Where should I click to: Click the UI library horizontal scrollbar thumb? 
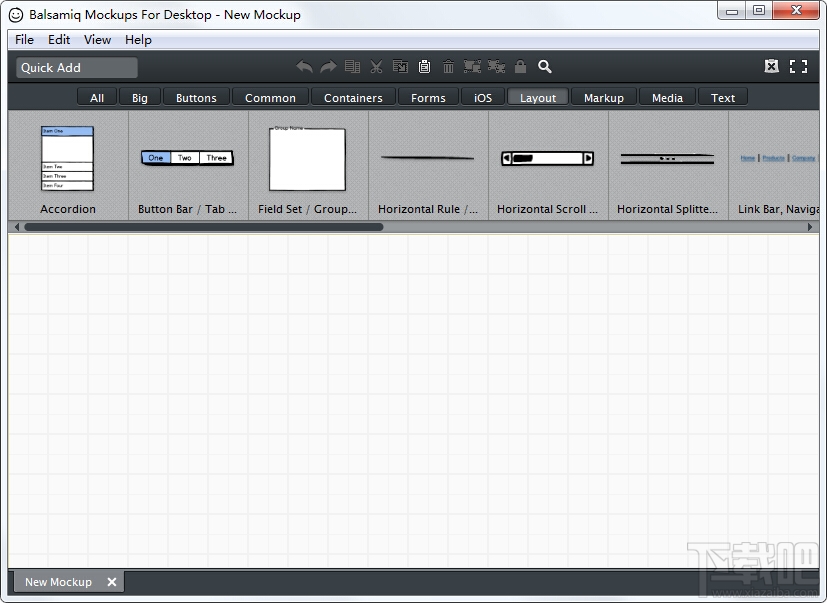tap(204, 227)
